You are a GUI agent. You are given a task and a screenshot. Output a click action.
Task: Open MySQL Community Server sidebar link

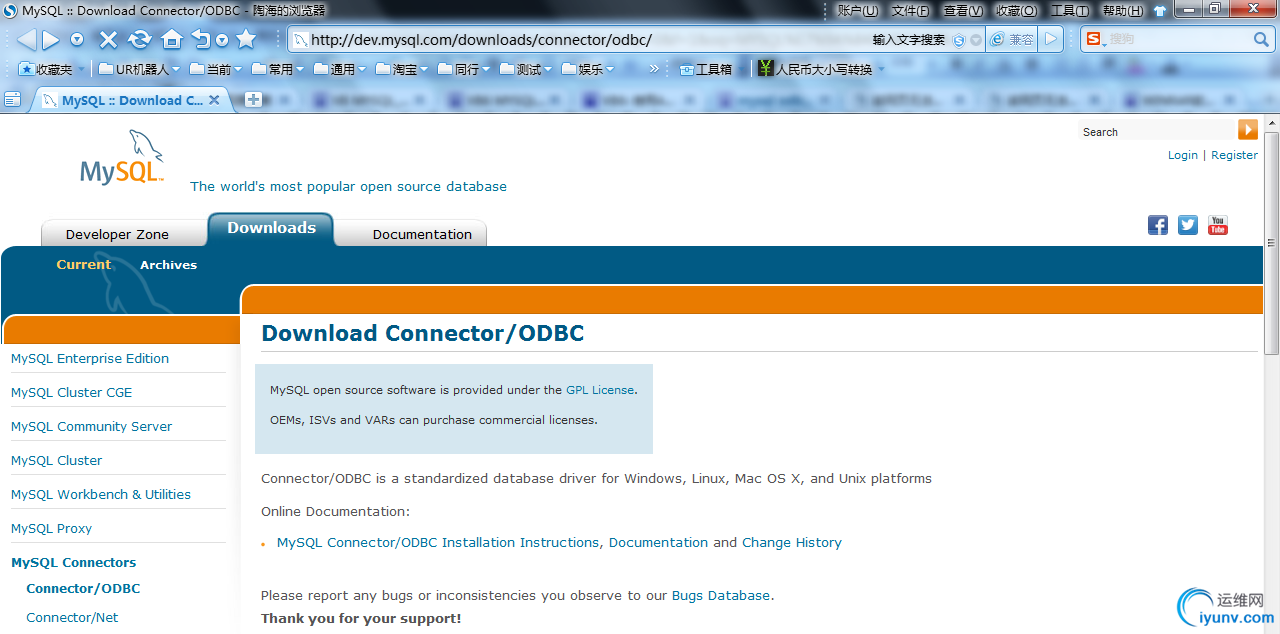coord(91,426)
